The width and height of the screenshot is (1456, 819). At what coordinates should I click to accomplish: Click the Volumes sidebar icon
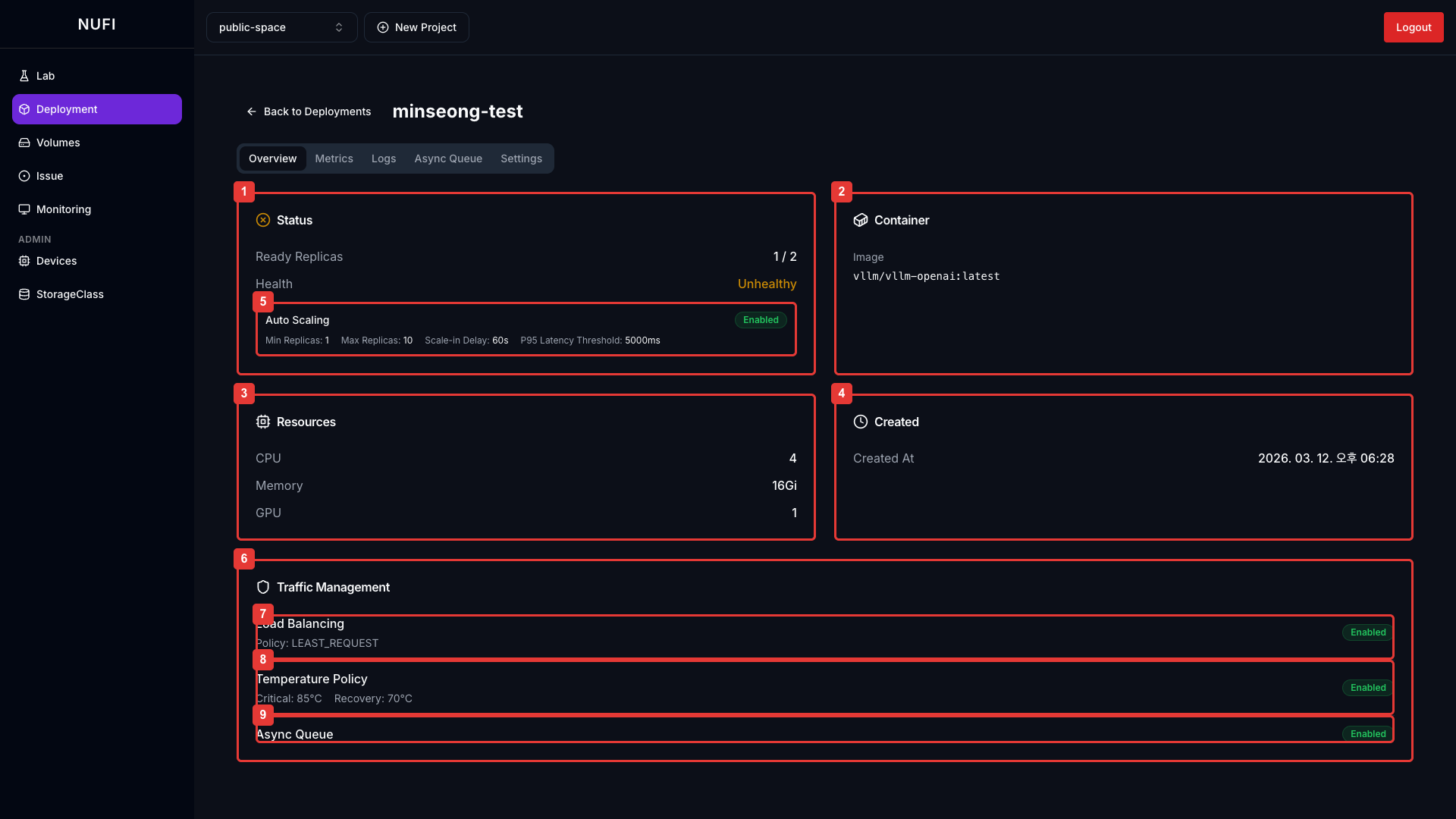coord(24,143)
